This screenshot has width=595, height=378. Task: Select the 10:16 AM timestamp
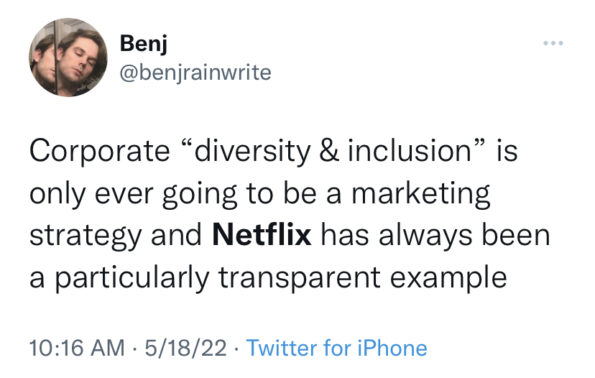tap(77, 348)
